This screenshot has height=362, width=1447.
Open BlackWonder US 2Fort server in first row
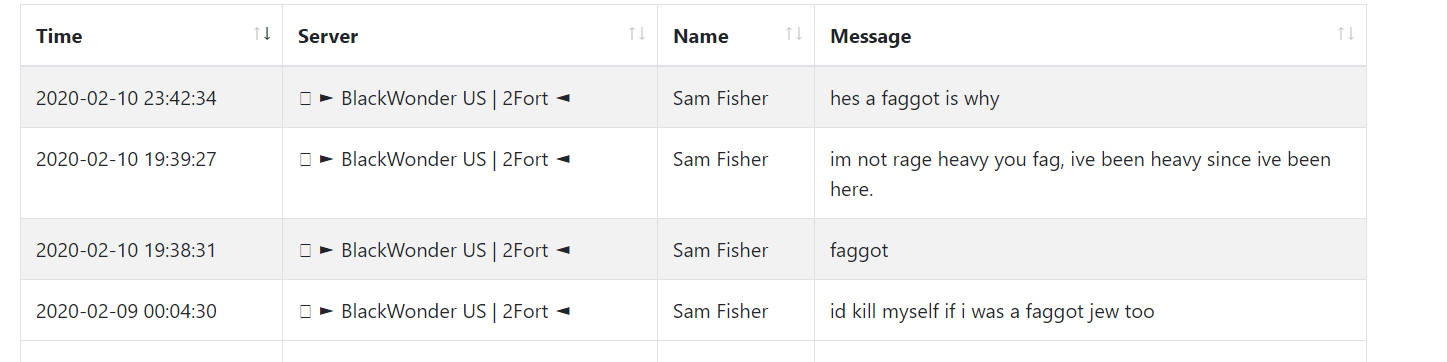[x=445, y=98]
